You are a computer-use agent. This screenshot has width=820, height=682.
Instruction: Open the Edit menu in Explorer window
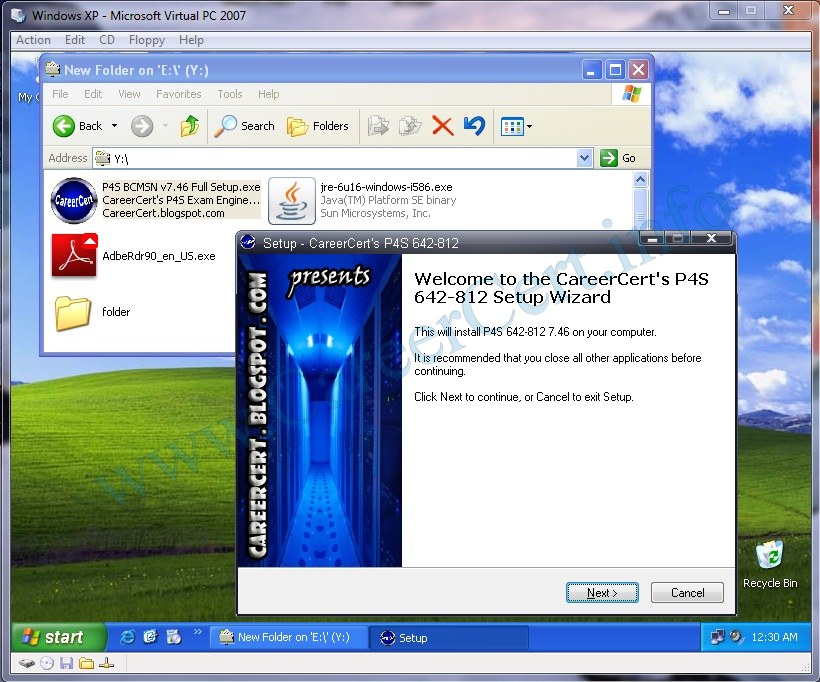93,94
